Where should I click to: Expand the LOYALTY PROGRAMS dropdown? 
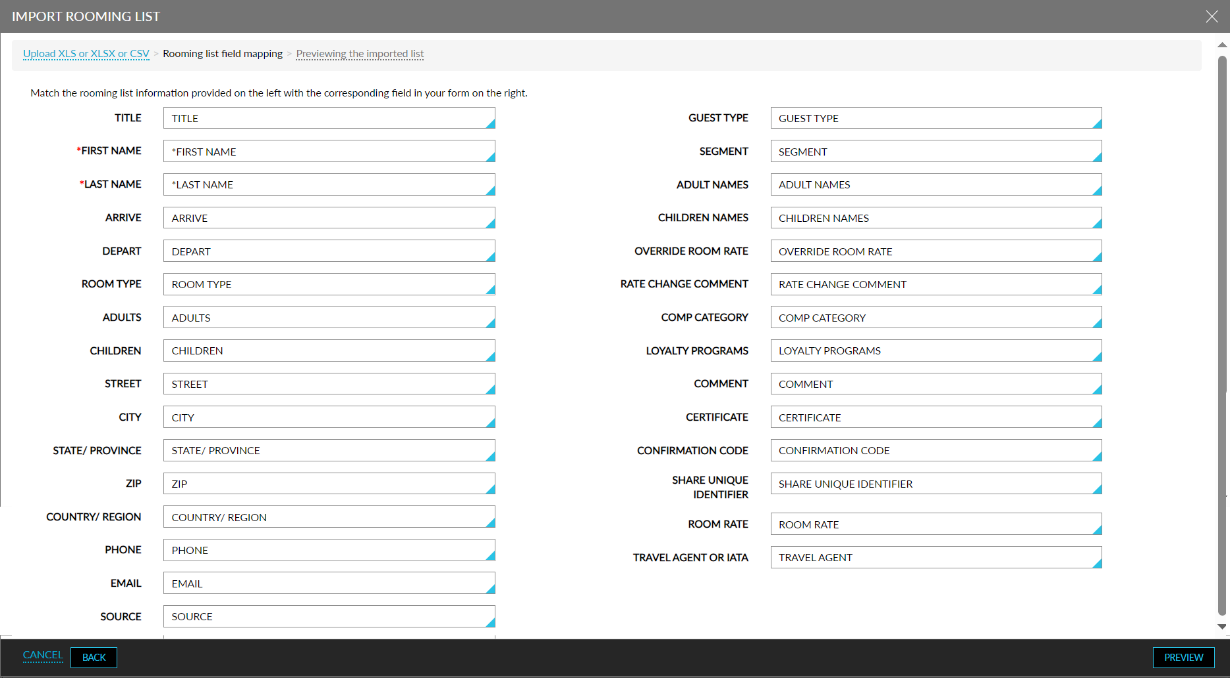[x=935, y=350]
